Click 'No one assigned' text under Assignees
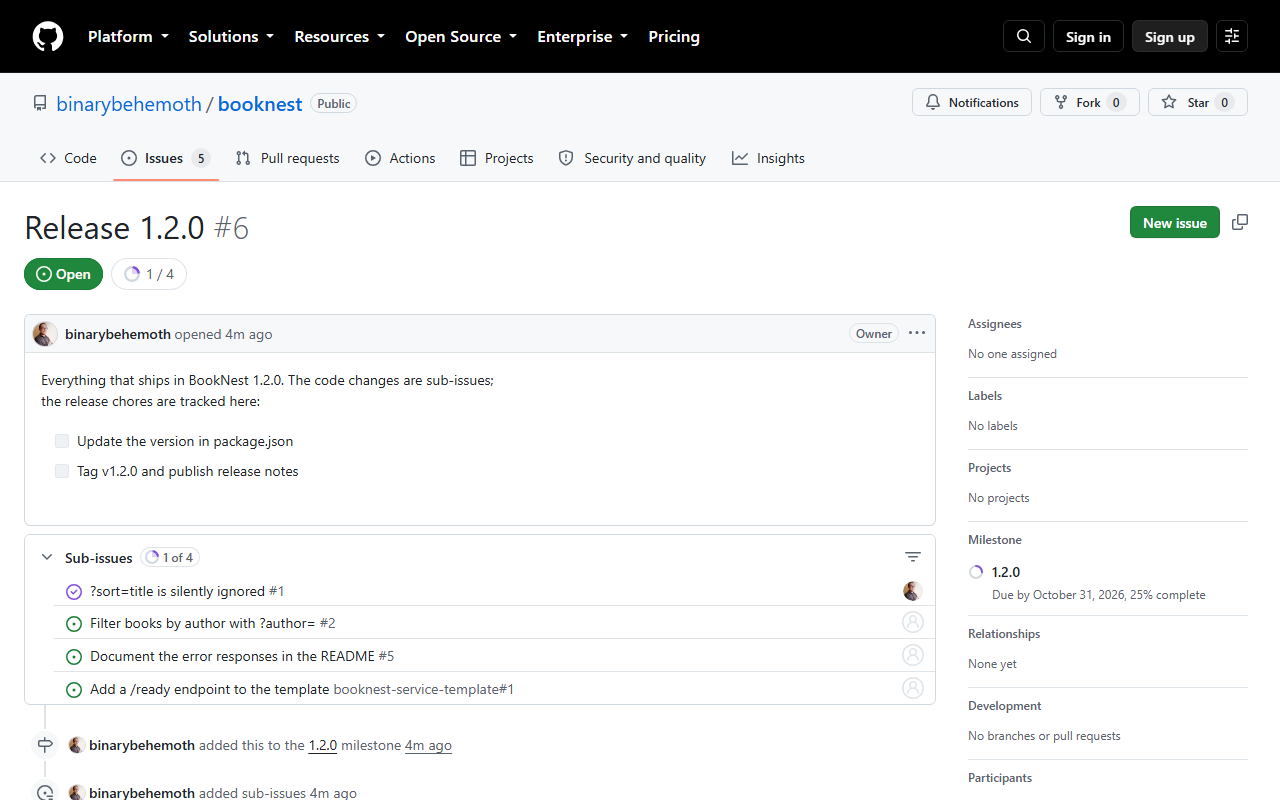 click(1012, 354)
